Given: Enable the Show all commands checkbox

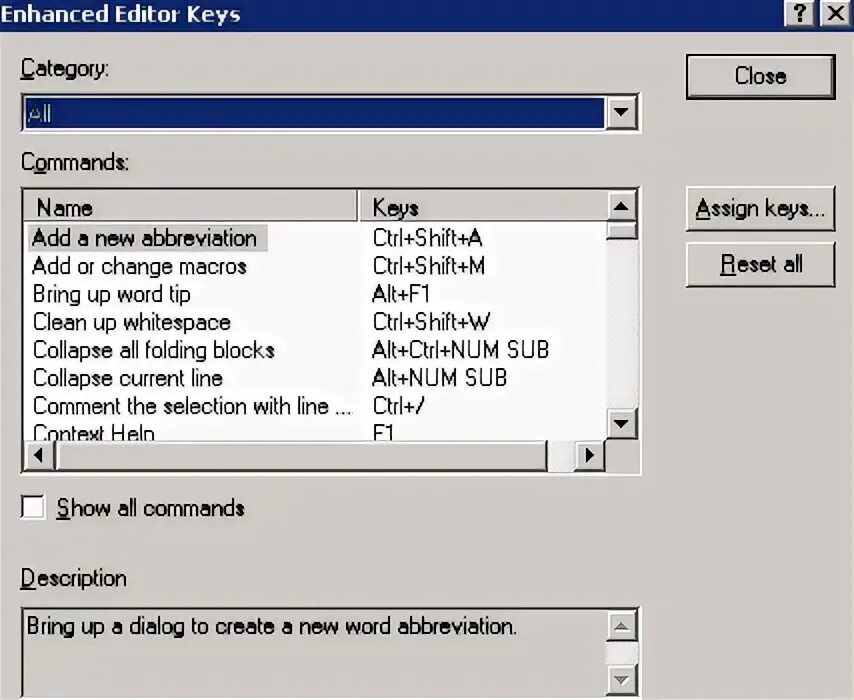Looking at the screenshot, I should [33, 507].
